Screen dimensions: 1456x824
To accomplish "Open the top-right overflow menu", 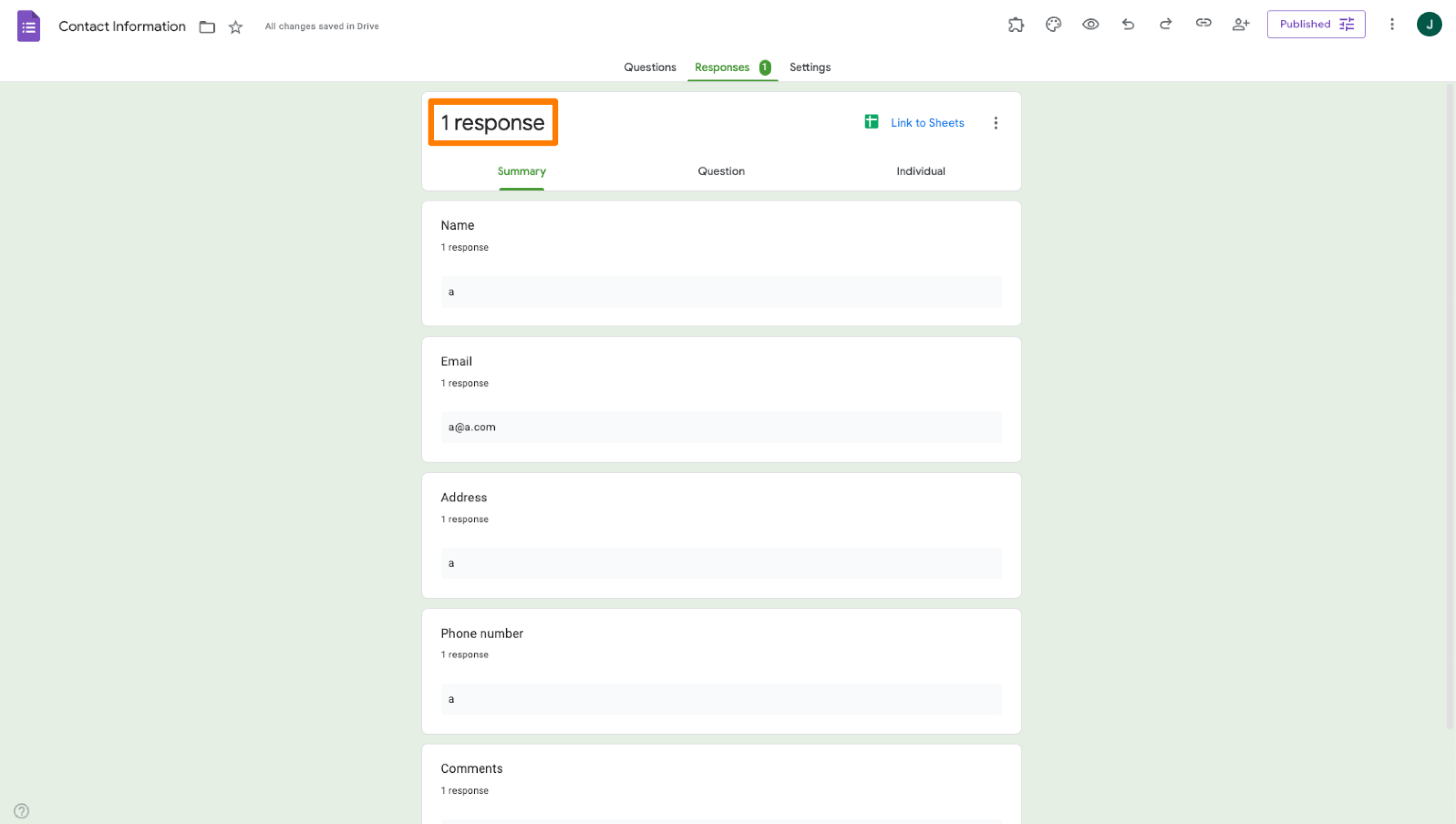I will [1392, 24].
